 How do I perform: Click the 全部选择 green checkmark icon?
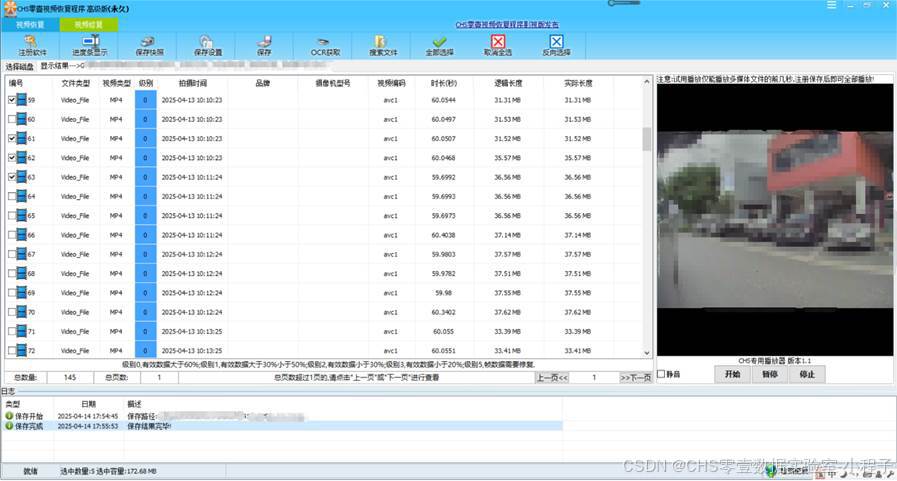point(439,41)
